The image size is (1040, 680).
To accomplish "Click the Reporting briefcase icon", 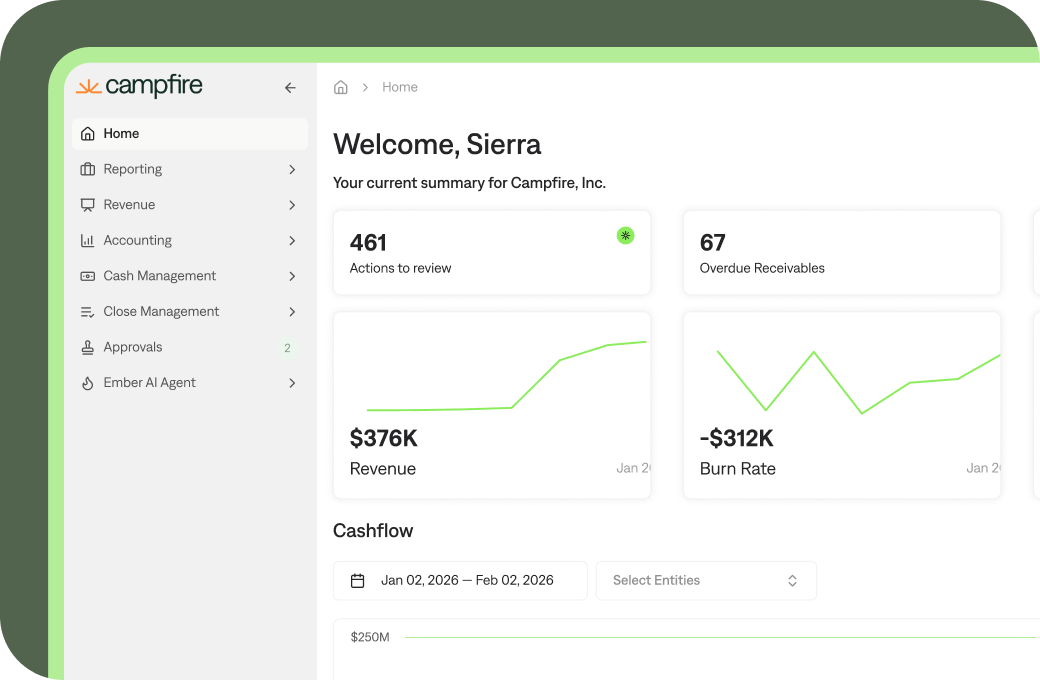I will pyautogui.click(x=88, y=169).
